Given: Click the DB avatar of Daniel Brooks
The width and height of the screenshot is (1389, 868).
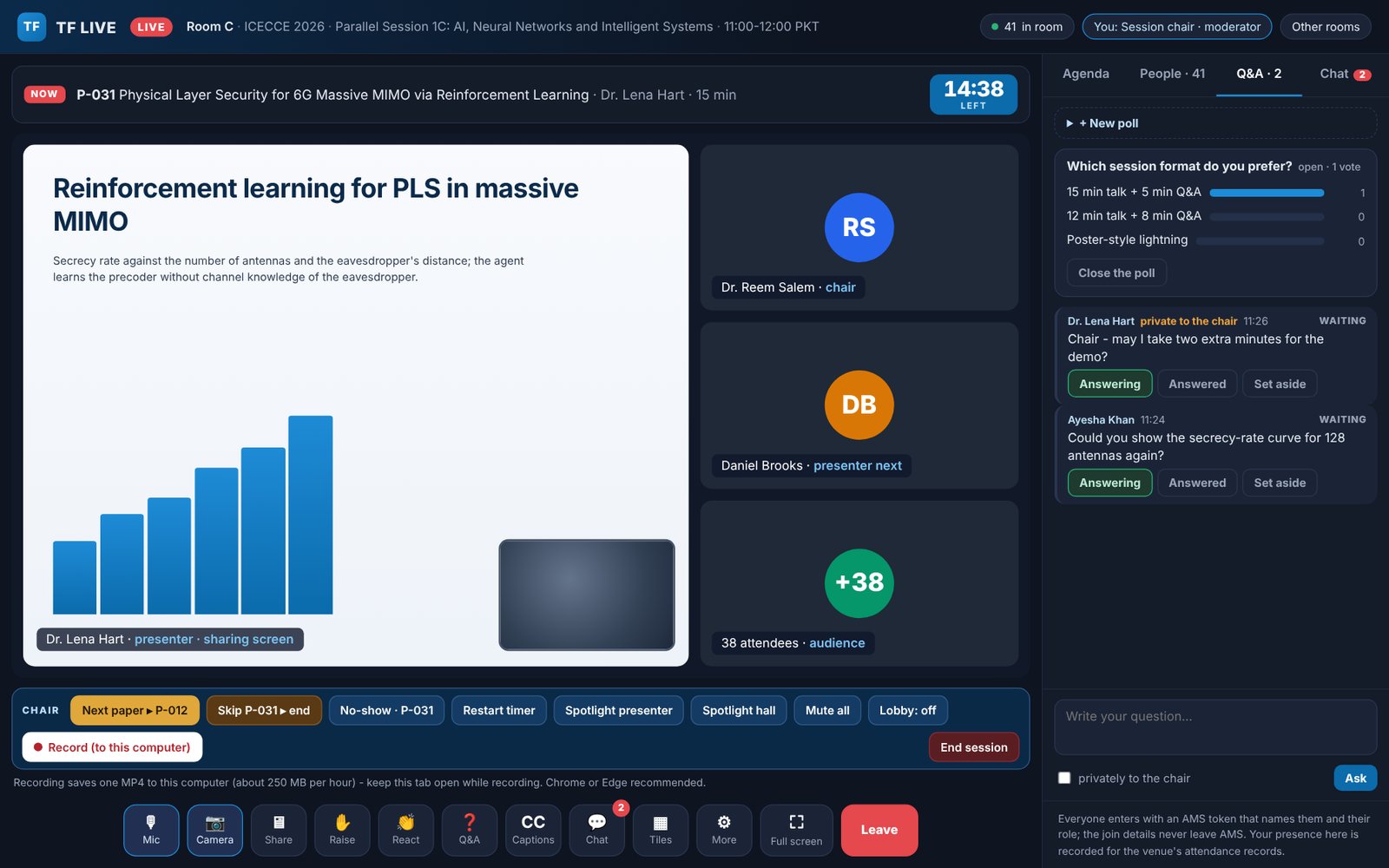Looking at the screenshot, I should [859, 404].
